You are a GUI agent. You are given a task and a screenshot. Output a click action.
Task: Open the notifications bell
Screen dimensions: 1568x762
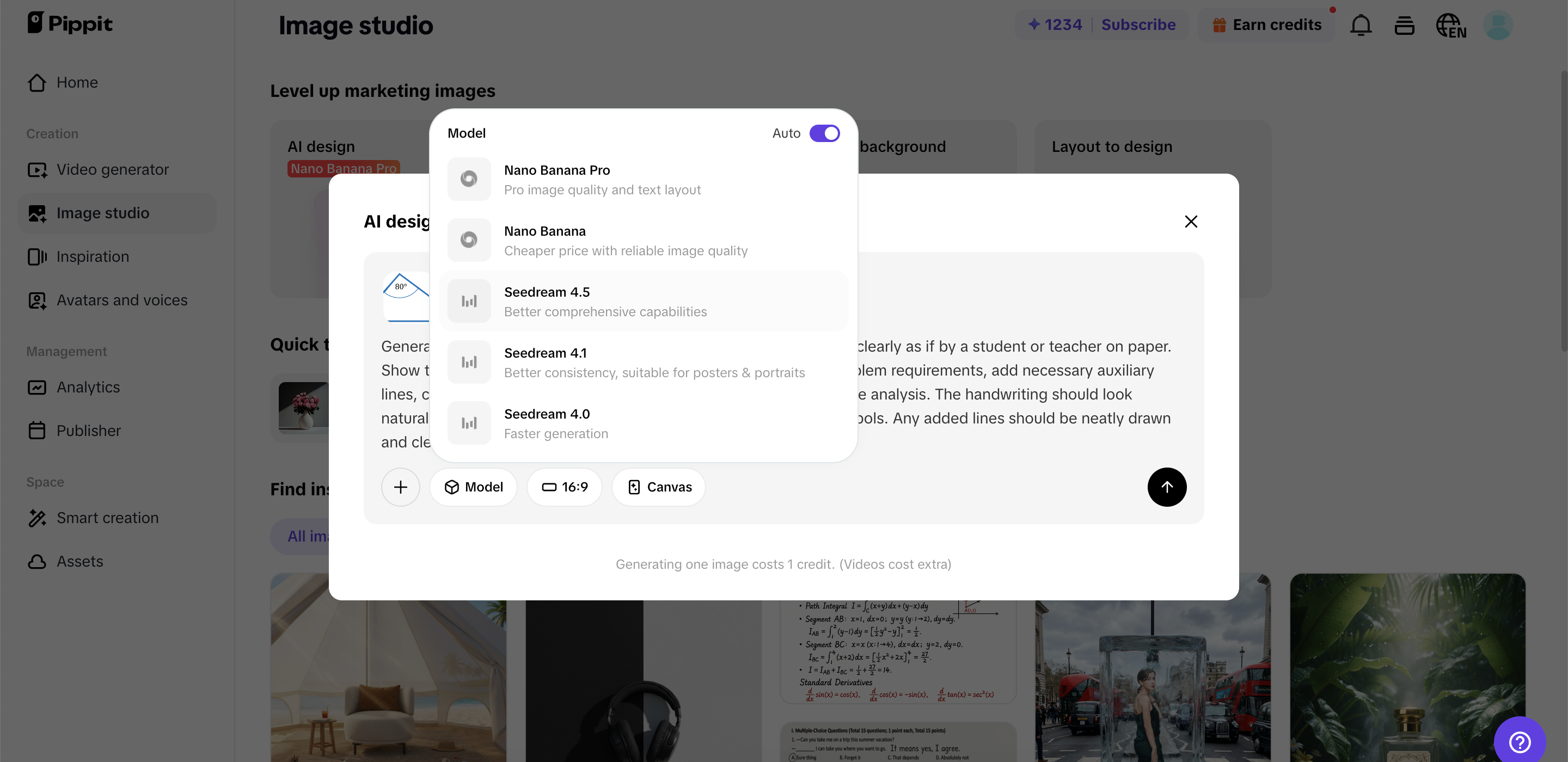coord(1361,25)
